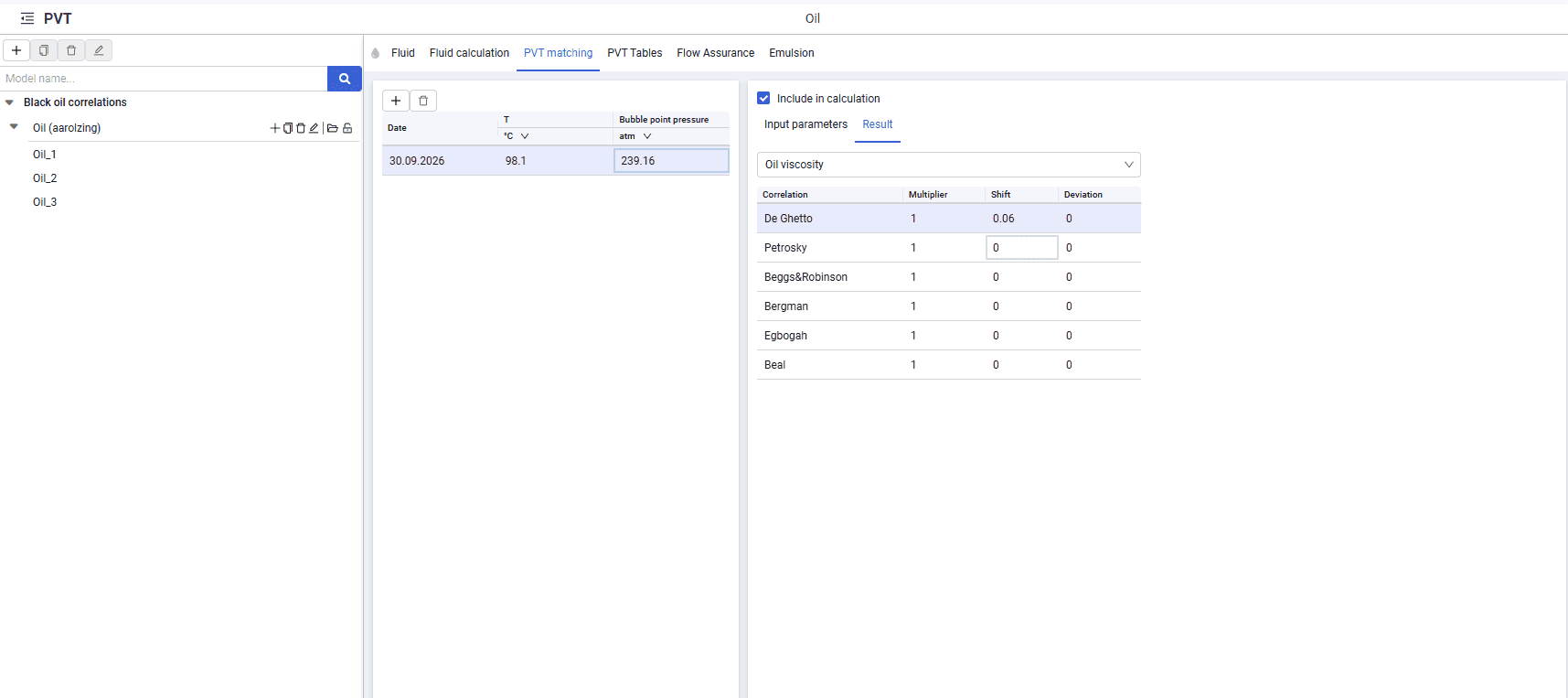The image size is (1568, 698).
Task: Add a new model from the top toolbar
Action: 16,50
